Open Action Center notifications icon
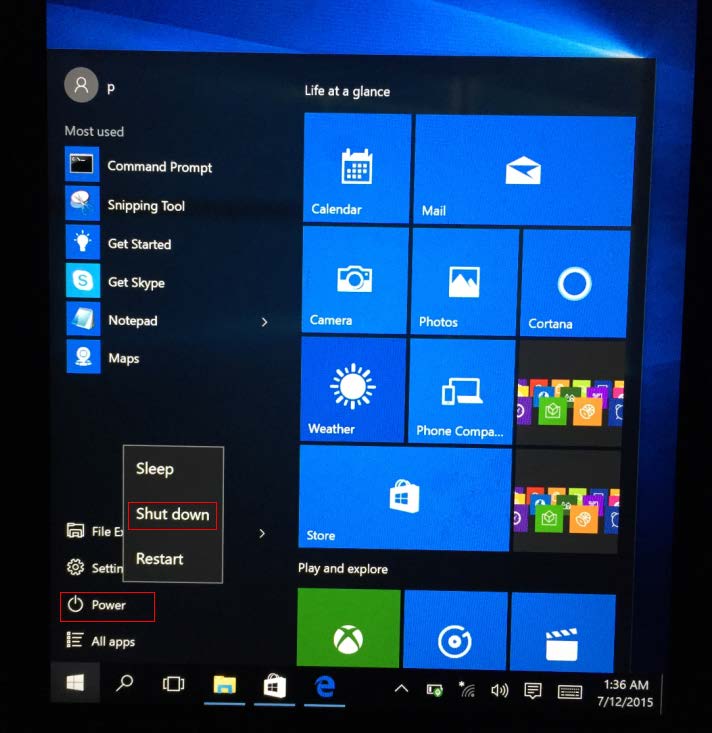The width and height of the screenshot is (712, 733). pyautogui.click(x=532, y=690)
